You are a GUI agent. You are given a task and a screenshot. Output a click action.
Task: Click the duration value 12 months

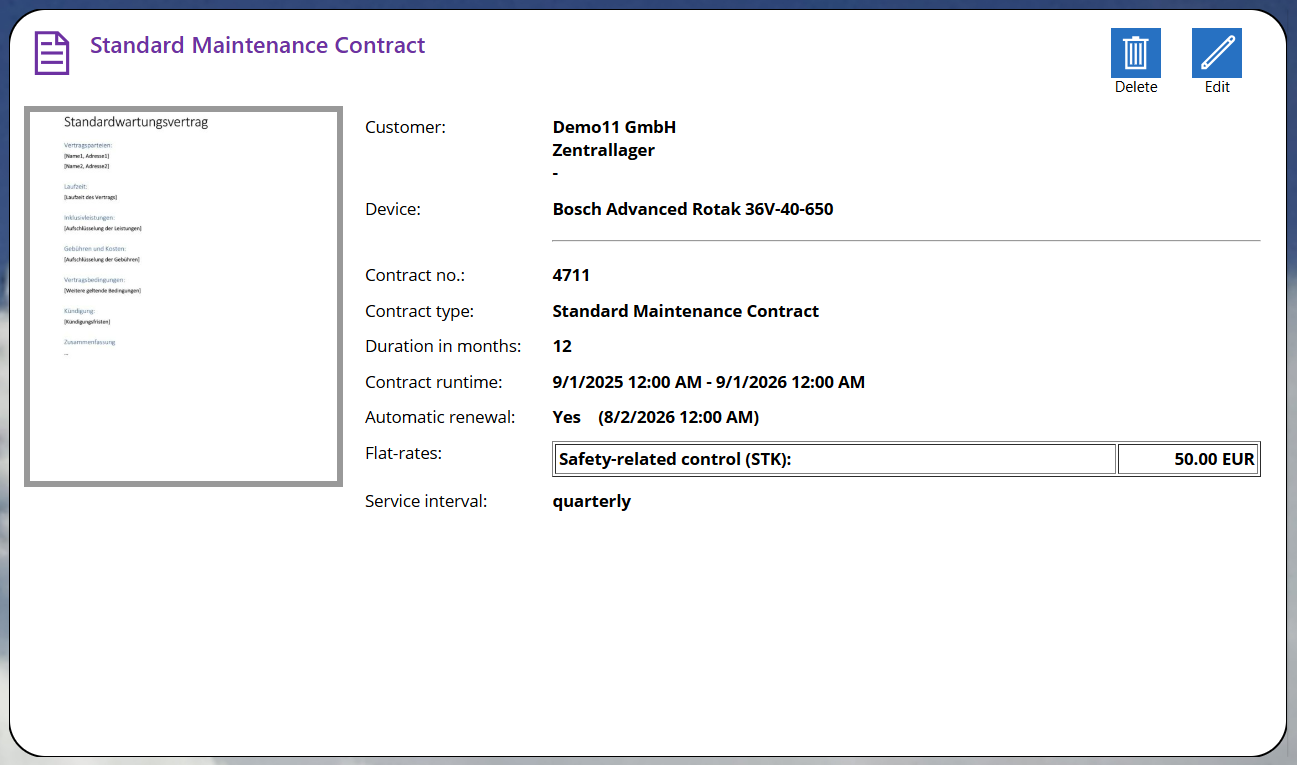point(562,346)
